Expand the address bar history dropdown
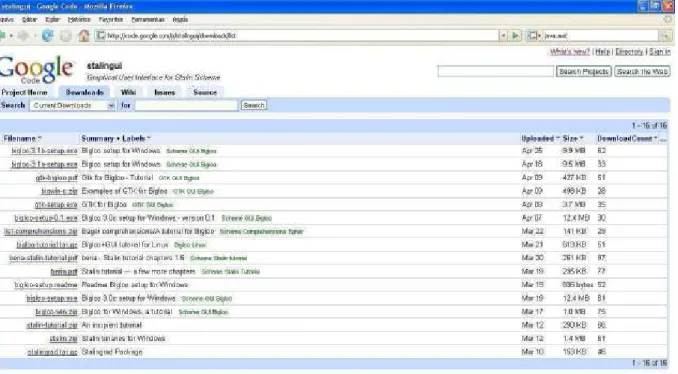Image resolution: width=678 pixels, height=374 pixels. point(503,36)
